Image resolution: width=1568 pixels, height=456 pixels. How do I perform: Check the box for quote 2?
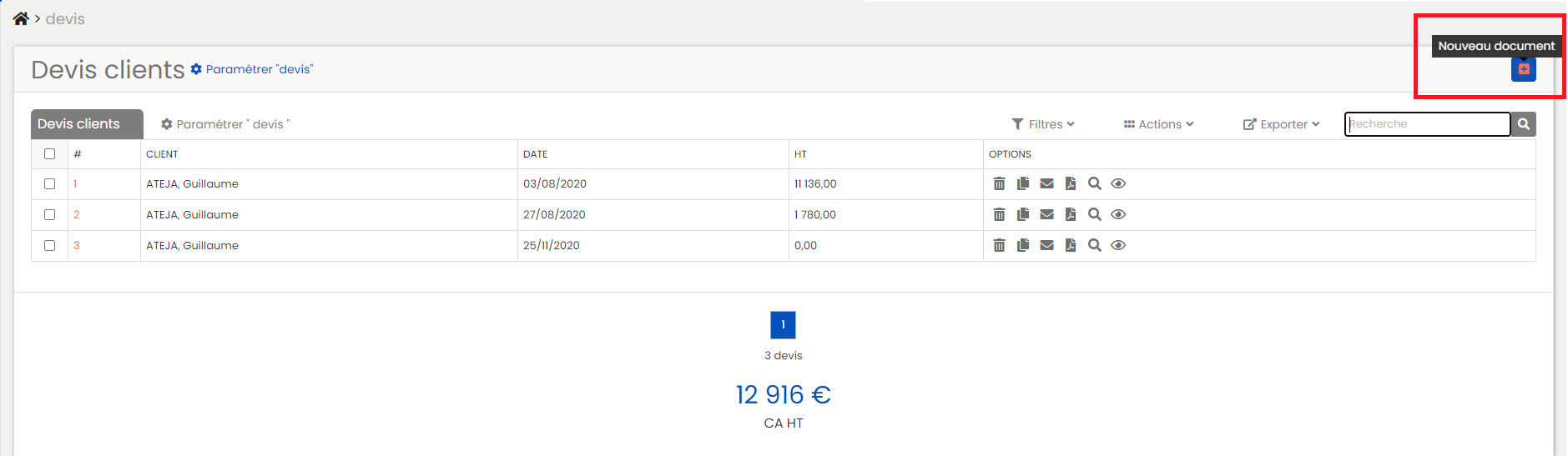click(x=49, y=214)
